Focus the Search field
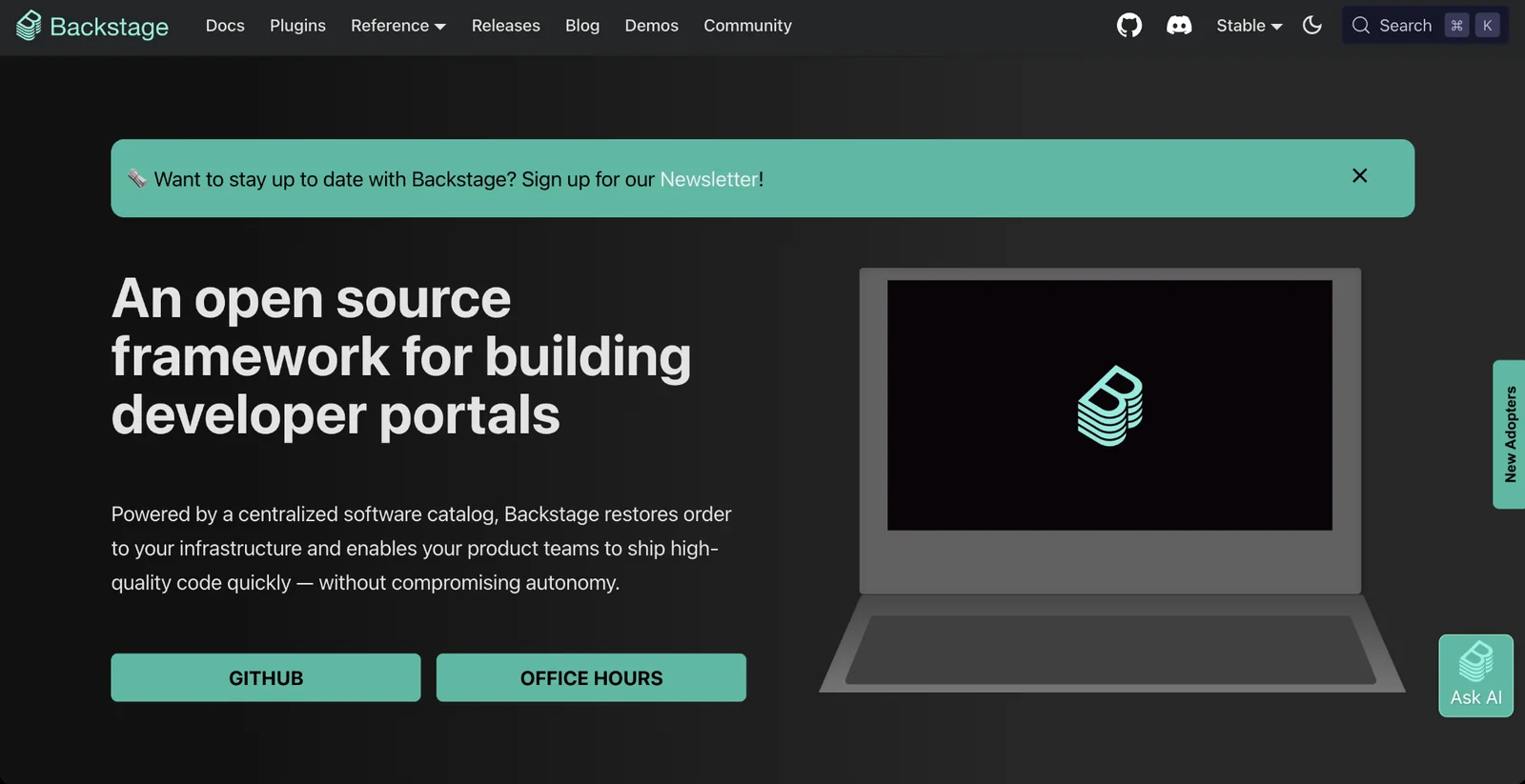 (x=1425, y=26)
